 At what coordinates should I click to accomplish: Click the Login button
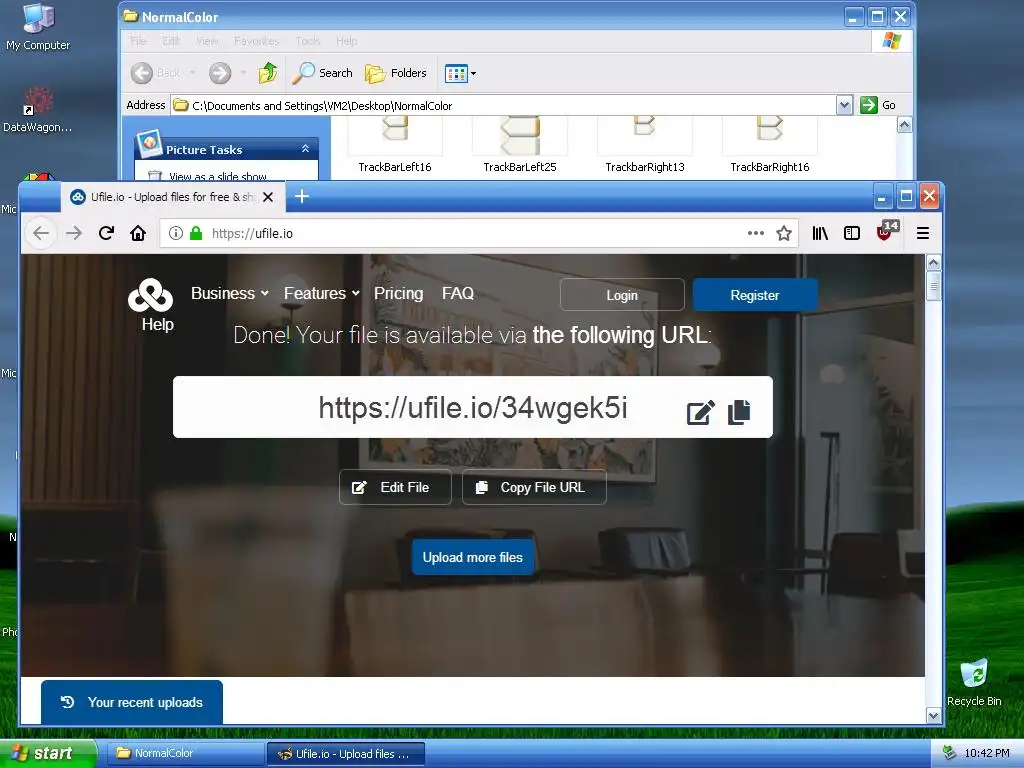(x=622, y=295)
